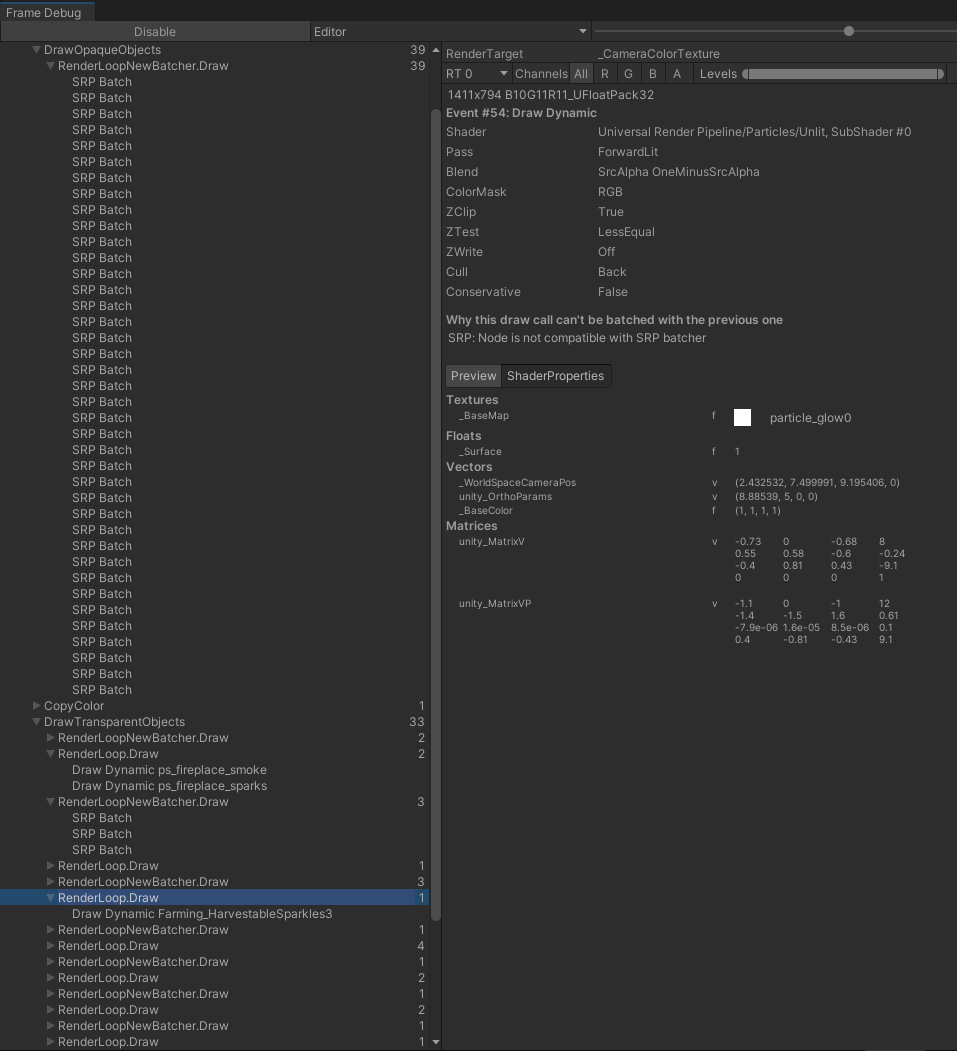Click the Frame Debug window tab
The height and width of the screenshot is (1051, 957).
click(47, 9)
